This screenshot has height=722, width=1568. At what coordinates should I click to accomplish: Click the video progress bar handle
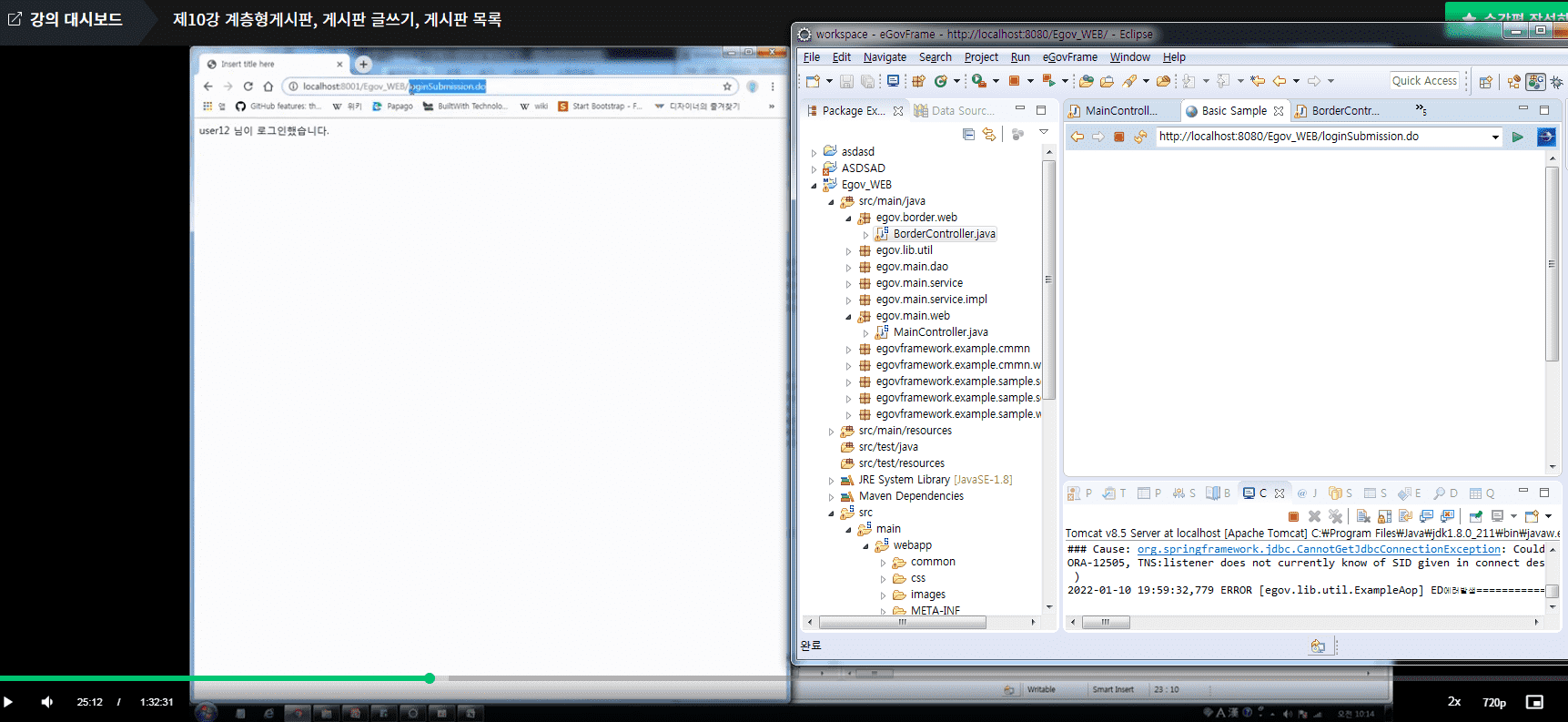coord(430,678)
